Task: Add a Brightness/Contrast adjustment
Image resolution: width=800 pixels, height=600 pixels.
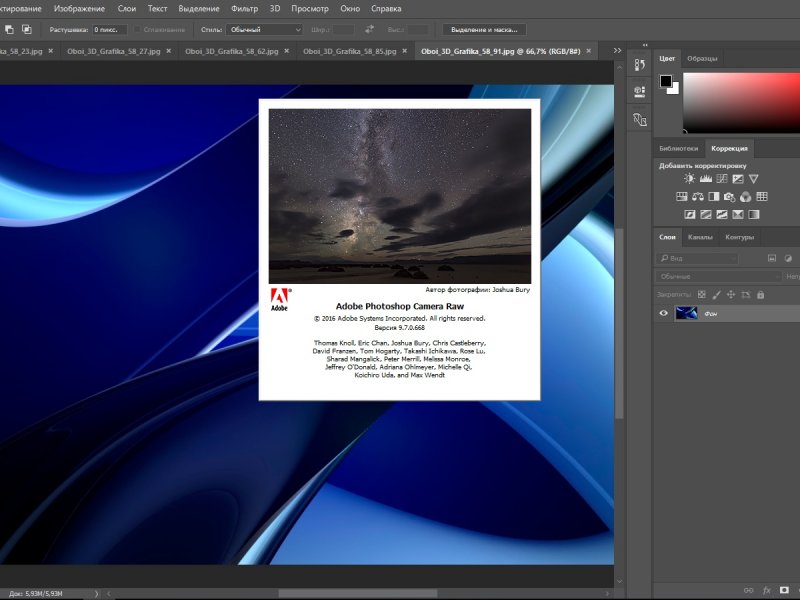Action: [x=689, y=179]
